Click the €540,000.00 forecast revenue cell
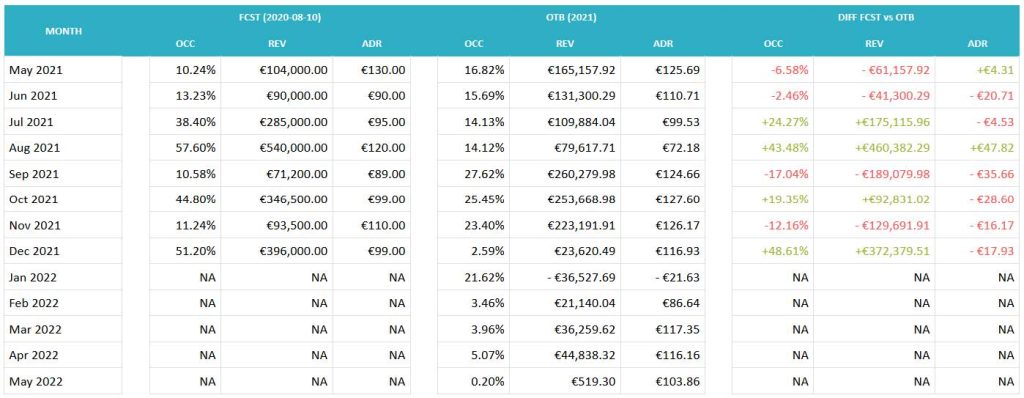 pos(277,148)
